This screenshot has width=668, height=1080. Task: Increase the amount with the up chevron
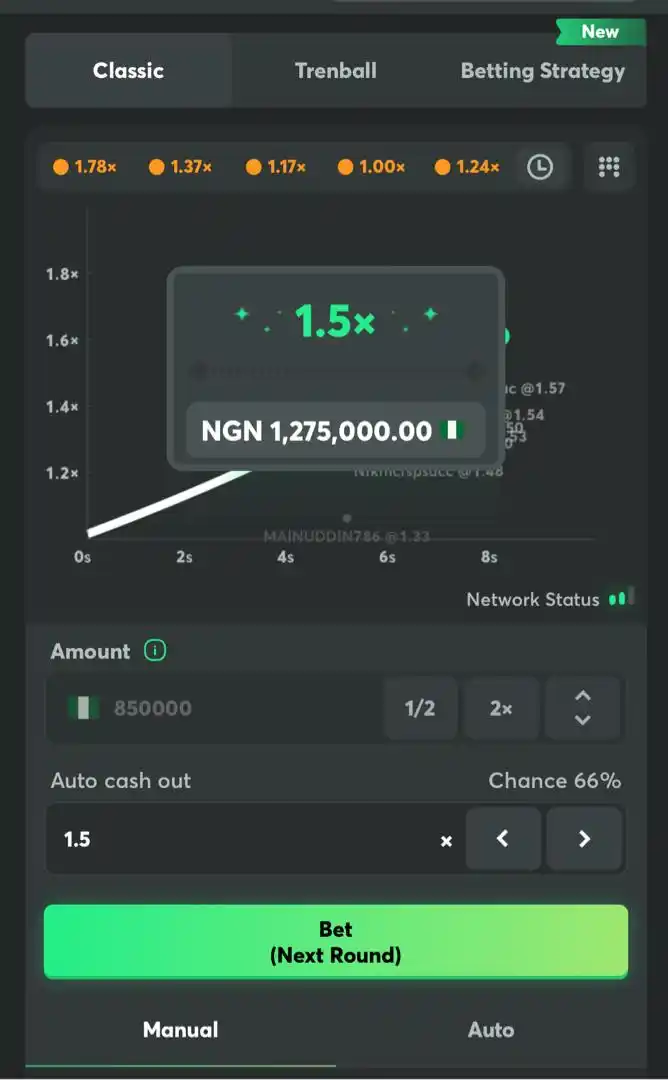[583, 696]
